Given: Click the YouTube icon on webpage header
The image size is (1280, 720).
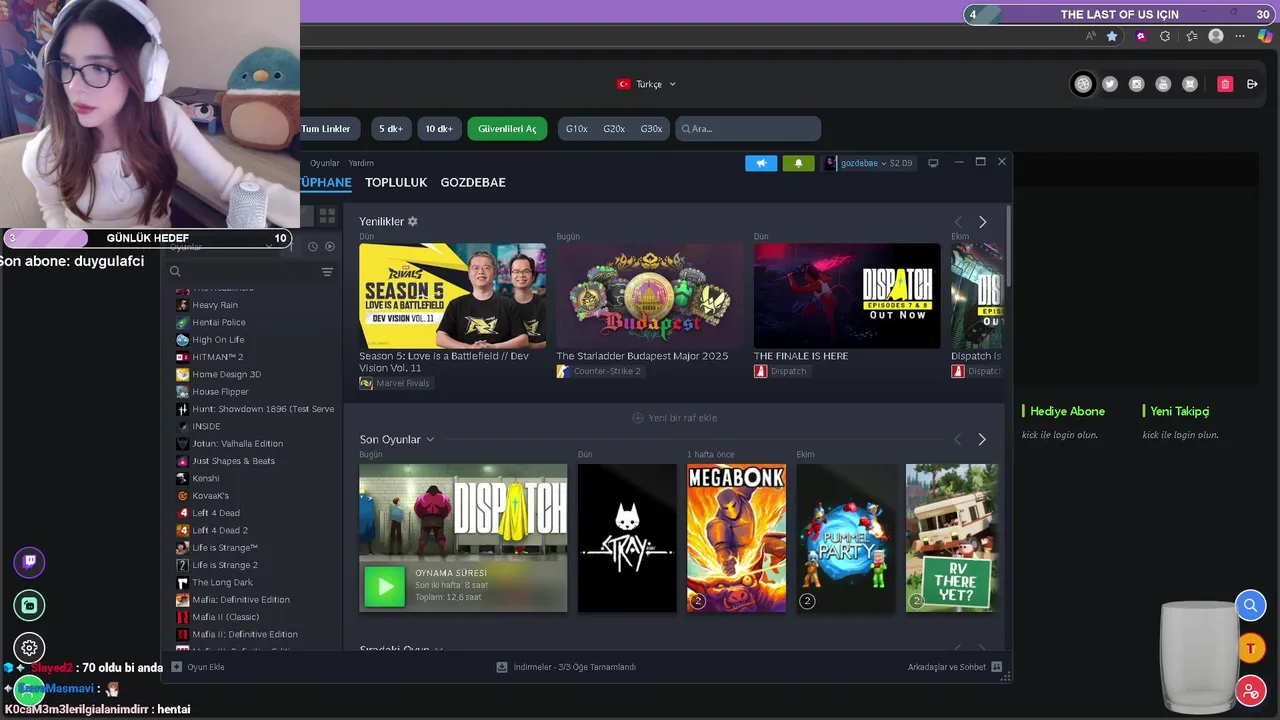Looking at the screenshot, I should click(x=1163, y=84).
